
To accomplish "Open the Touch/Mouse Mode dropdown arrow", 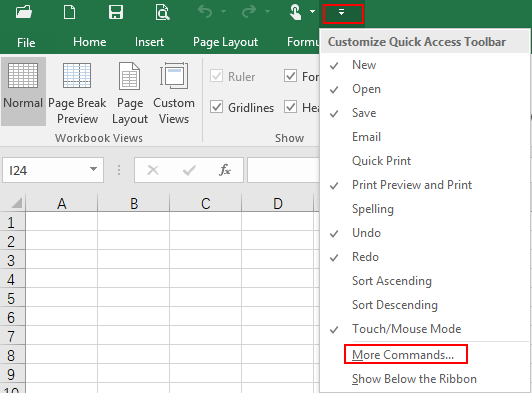I will (312, 12).
